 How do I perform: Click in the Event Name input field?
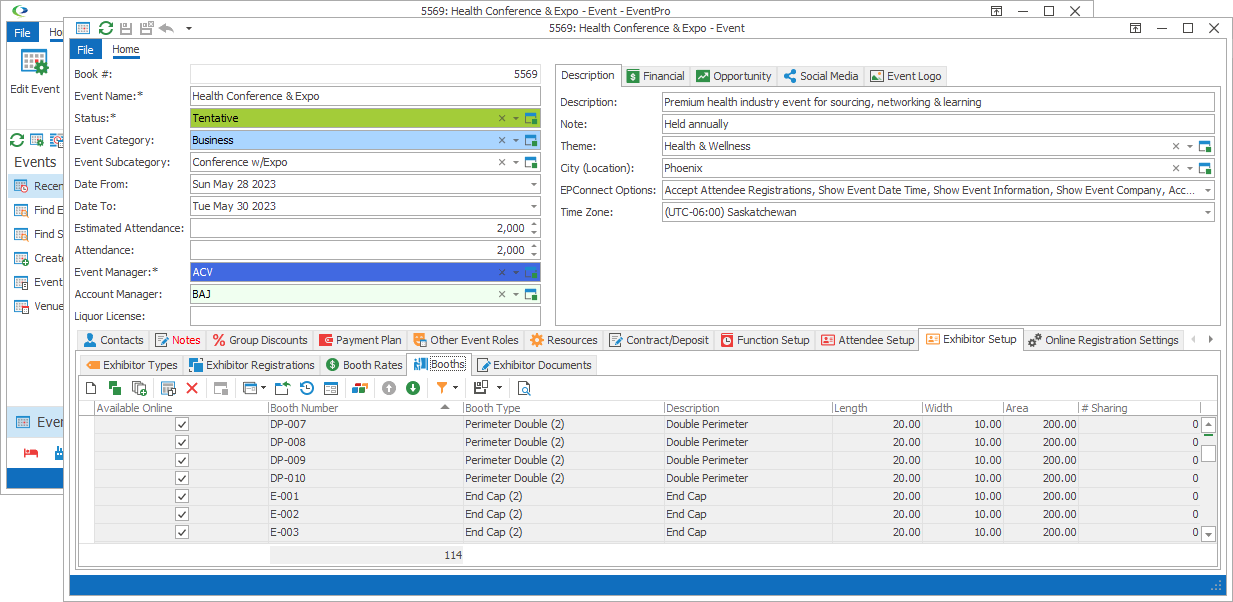[x=365, y=96]
